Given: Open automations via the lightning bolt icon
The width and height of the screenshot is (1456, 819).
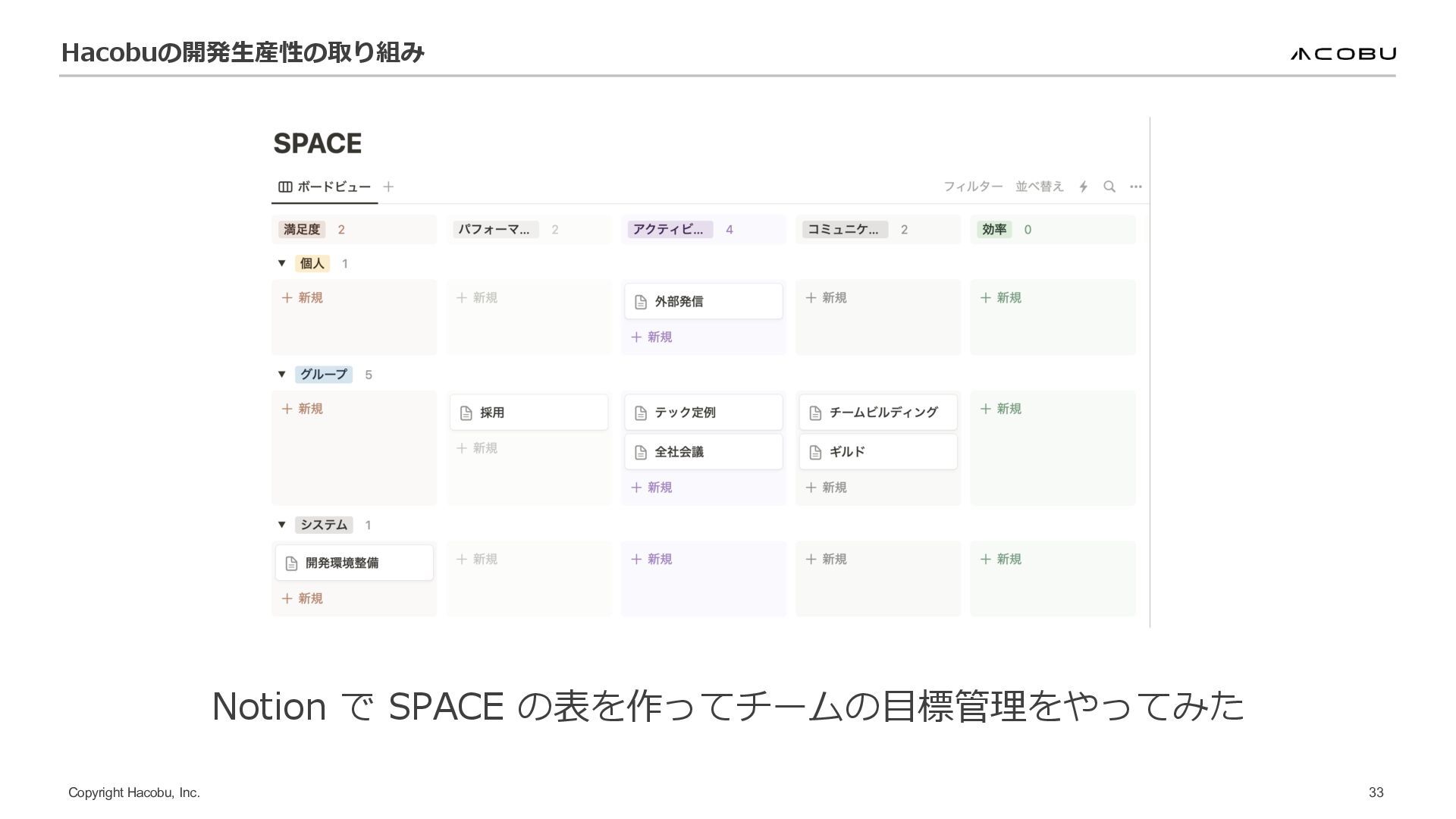Looking at the screenshot, I should coord(1084,187).
